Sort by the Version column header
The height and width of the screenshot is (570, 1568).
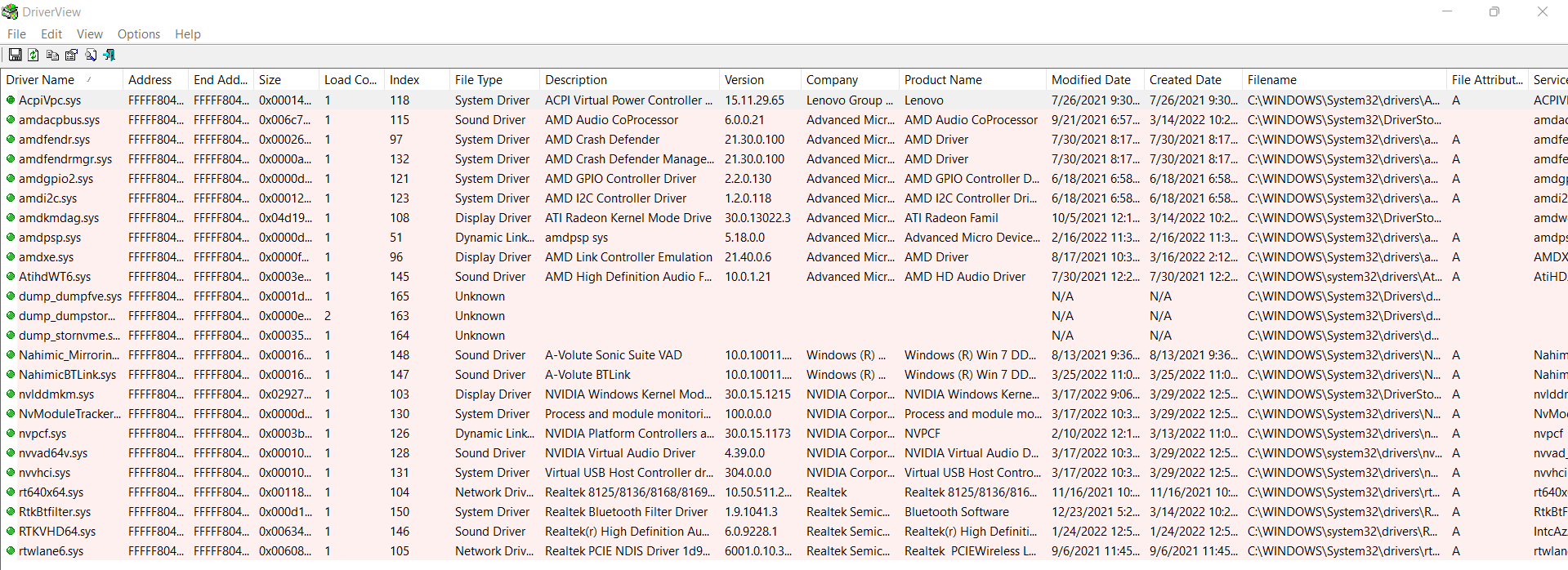760,79
